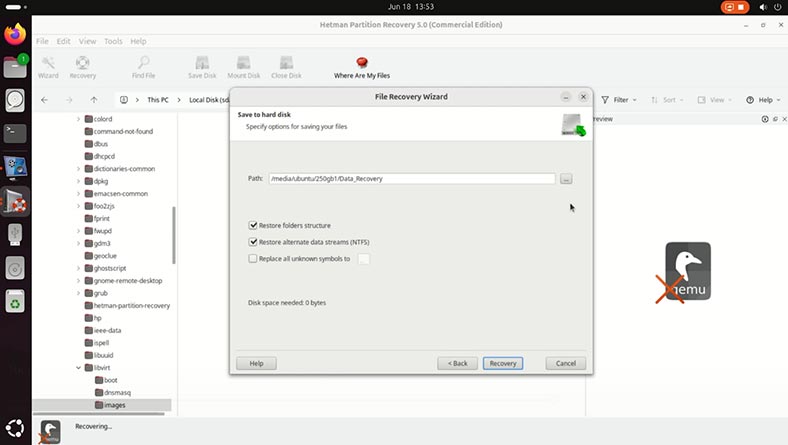Click the screen recording indicator in top bar
Screen dimensions: 788x445
(x=735, y=7)
